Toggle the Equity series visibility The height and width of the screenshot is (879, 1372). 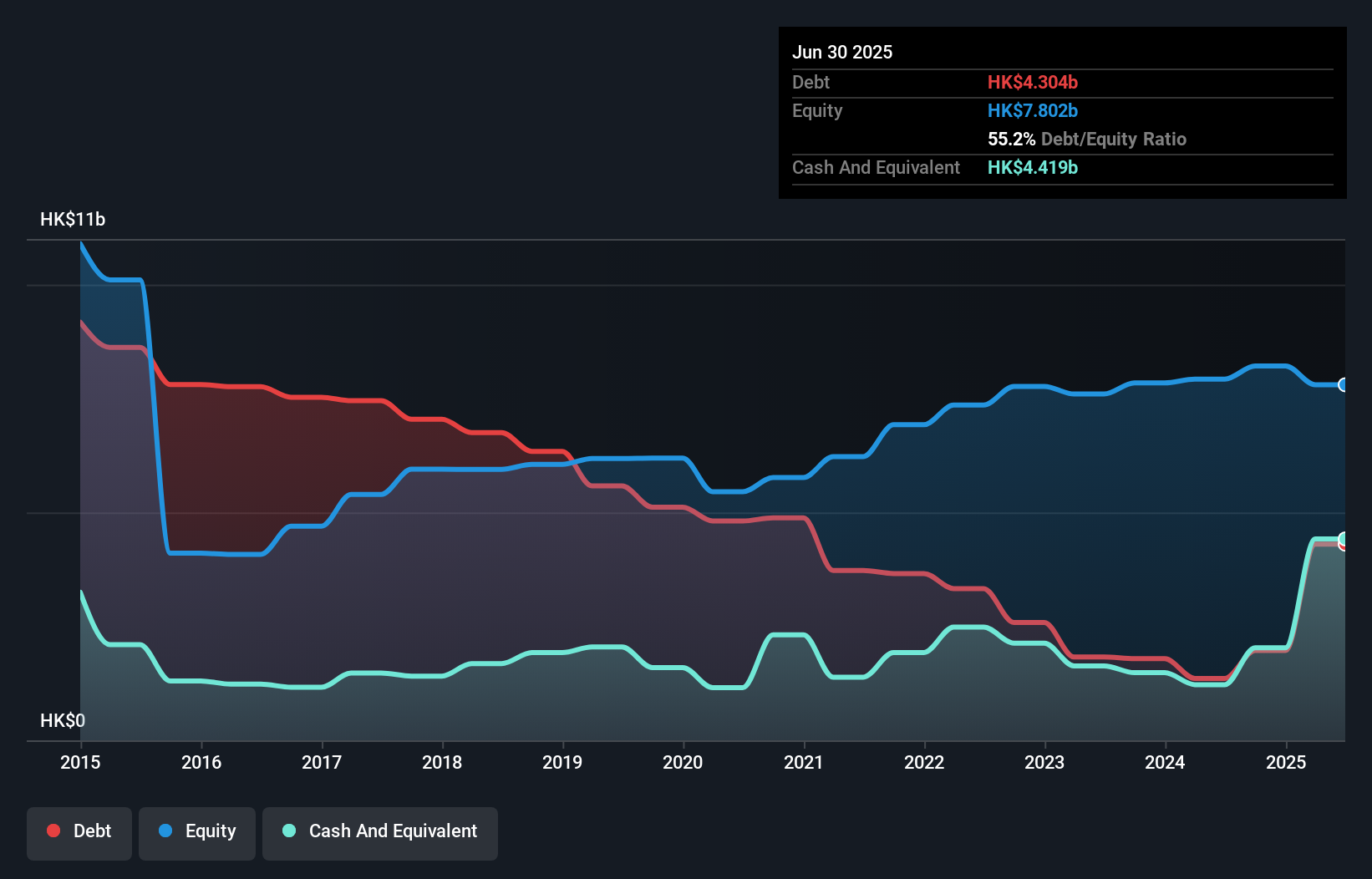(x=196, y=832)
